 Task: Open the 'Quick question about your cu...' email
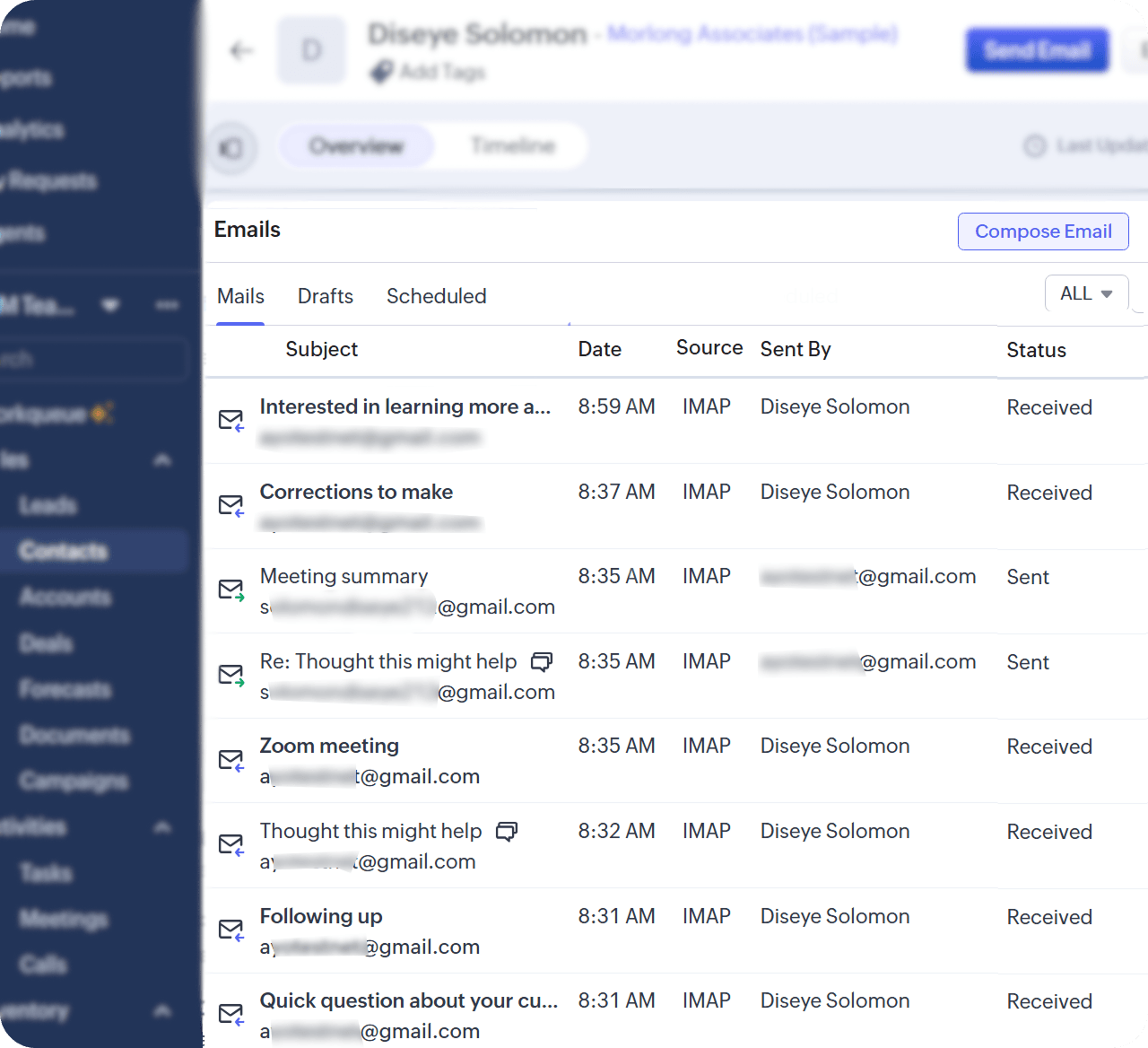409,1001
